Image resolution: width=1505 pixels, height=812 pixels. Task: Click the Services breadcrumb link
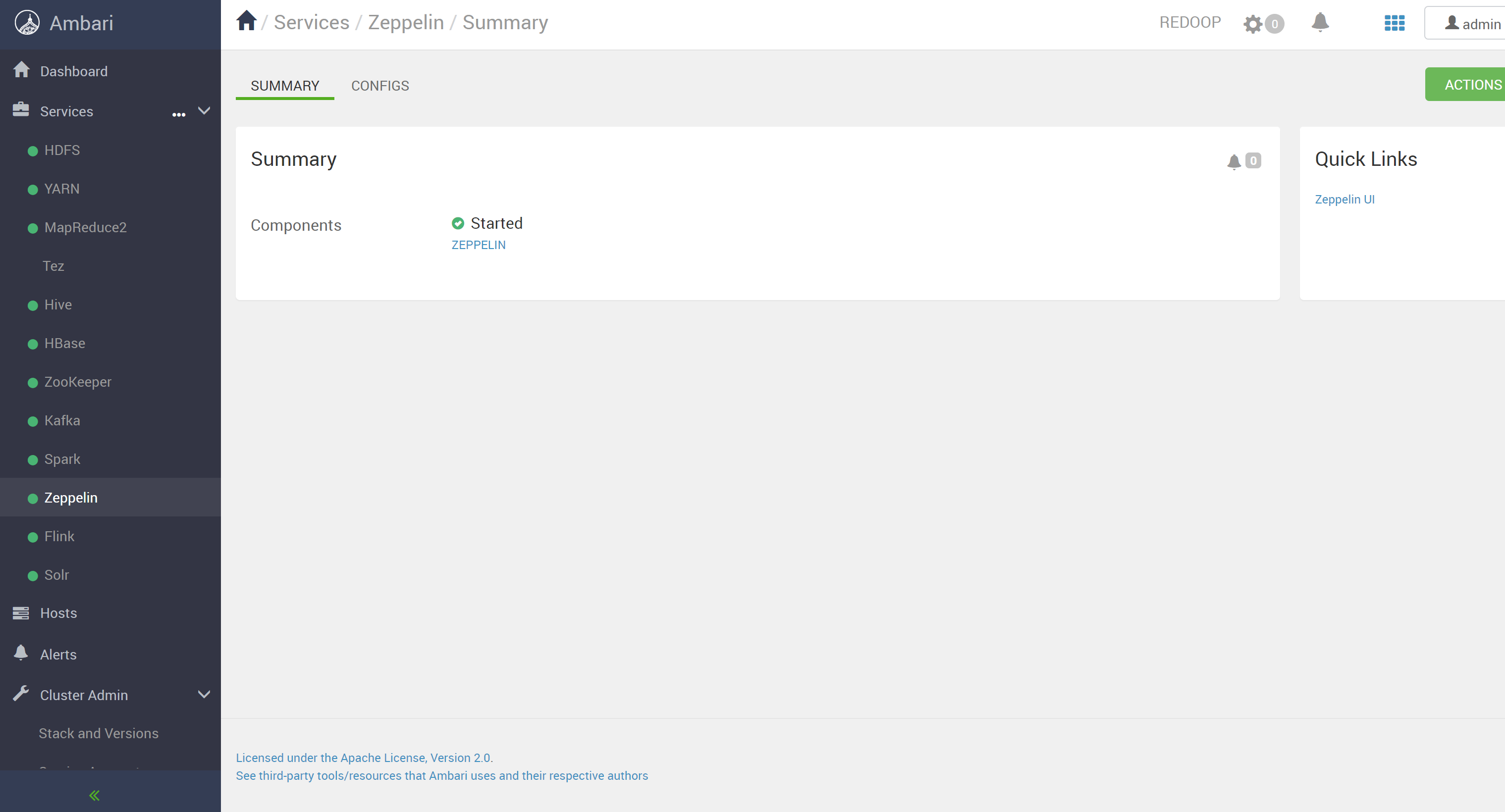(x=312, y=22)
